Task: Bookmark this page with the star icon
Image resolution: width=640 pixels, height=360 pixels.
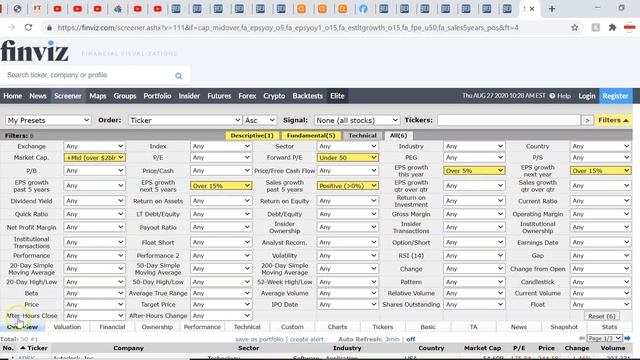Action: pyautogui.click(x=574, y=27)
